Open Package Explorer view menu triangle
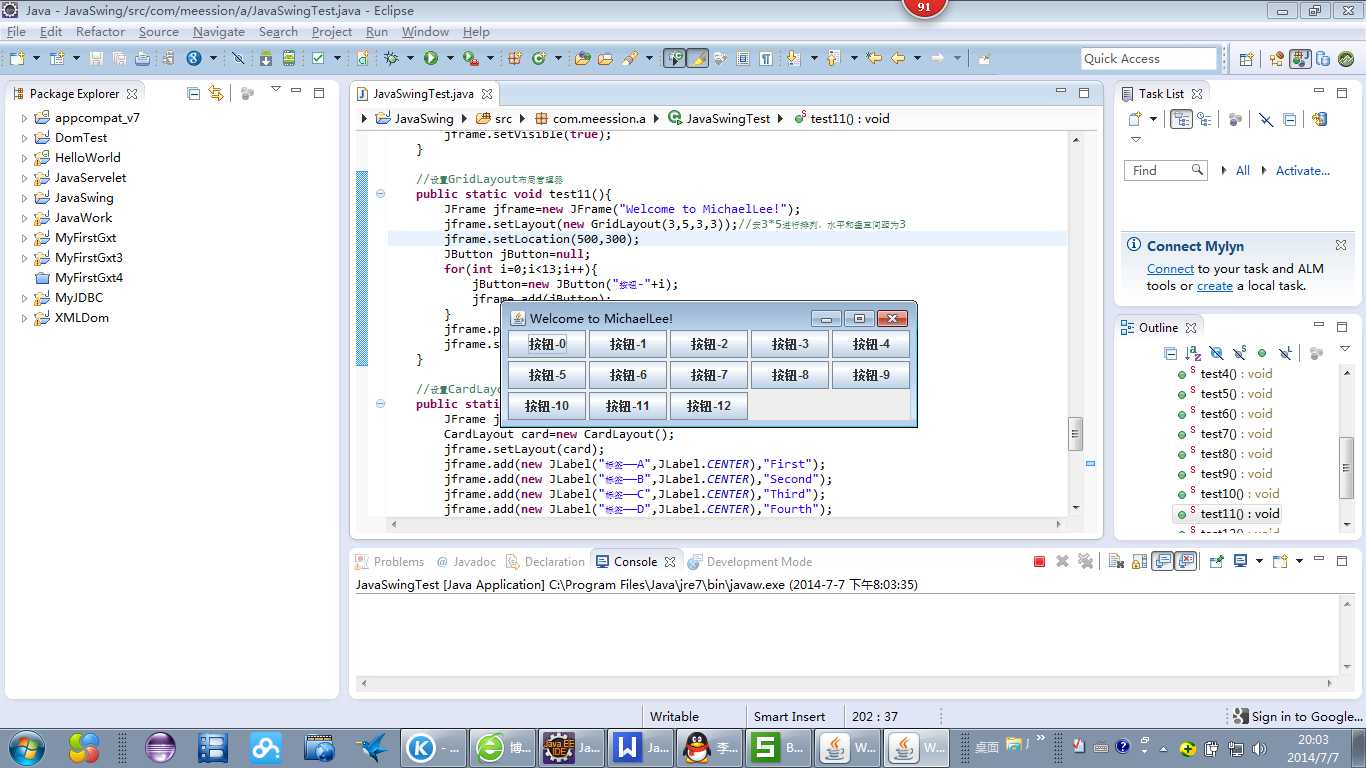The height and width of the screenshot is (768, 1366). [x=275, y=90]
